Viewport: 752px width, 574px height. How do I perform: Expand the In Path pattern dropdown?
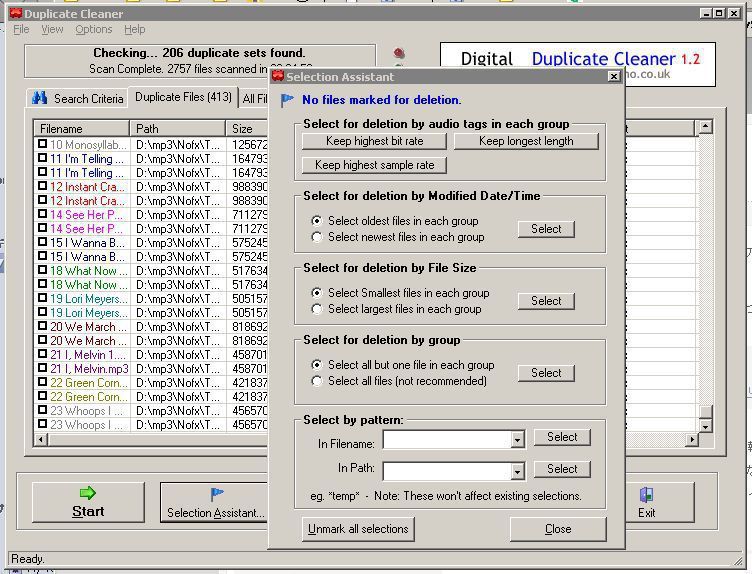(x=517, y=472)
